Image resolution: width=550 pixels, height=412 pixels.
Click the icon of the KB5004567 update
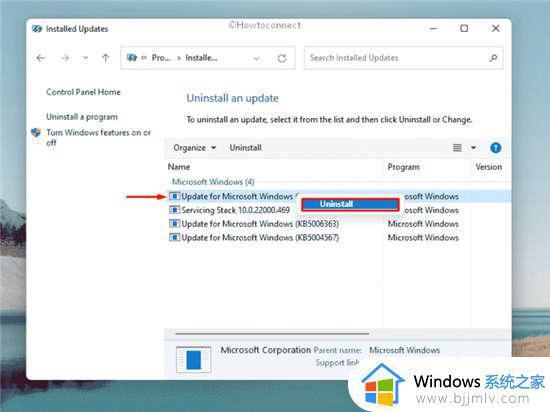tap(174, 237)
